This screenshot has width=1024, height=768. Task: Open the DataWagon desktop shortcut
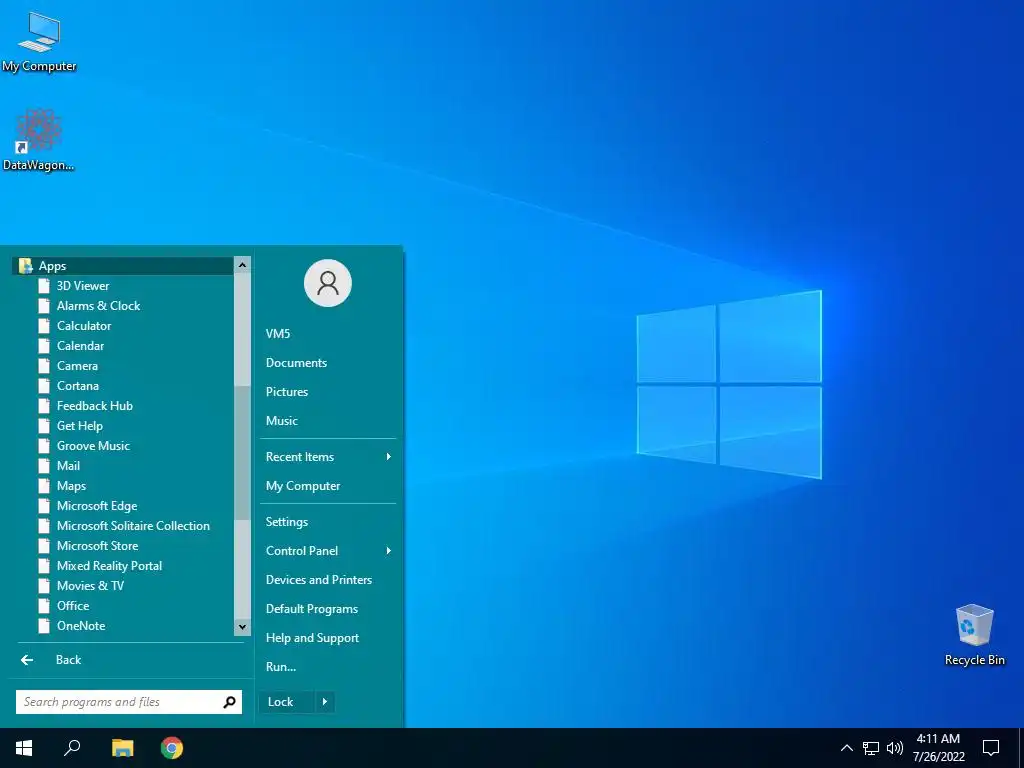pos(39,140)
